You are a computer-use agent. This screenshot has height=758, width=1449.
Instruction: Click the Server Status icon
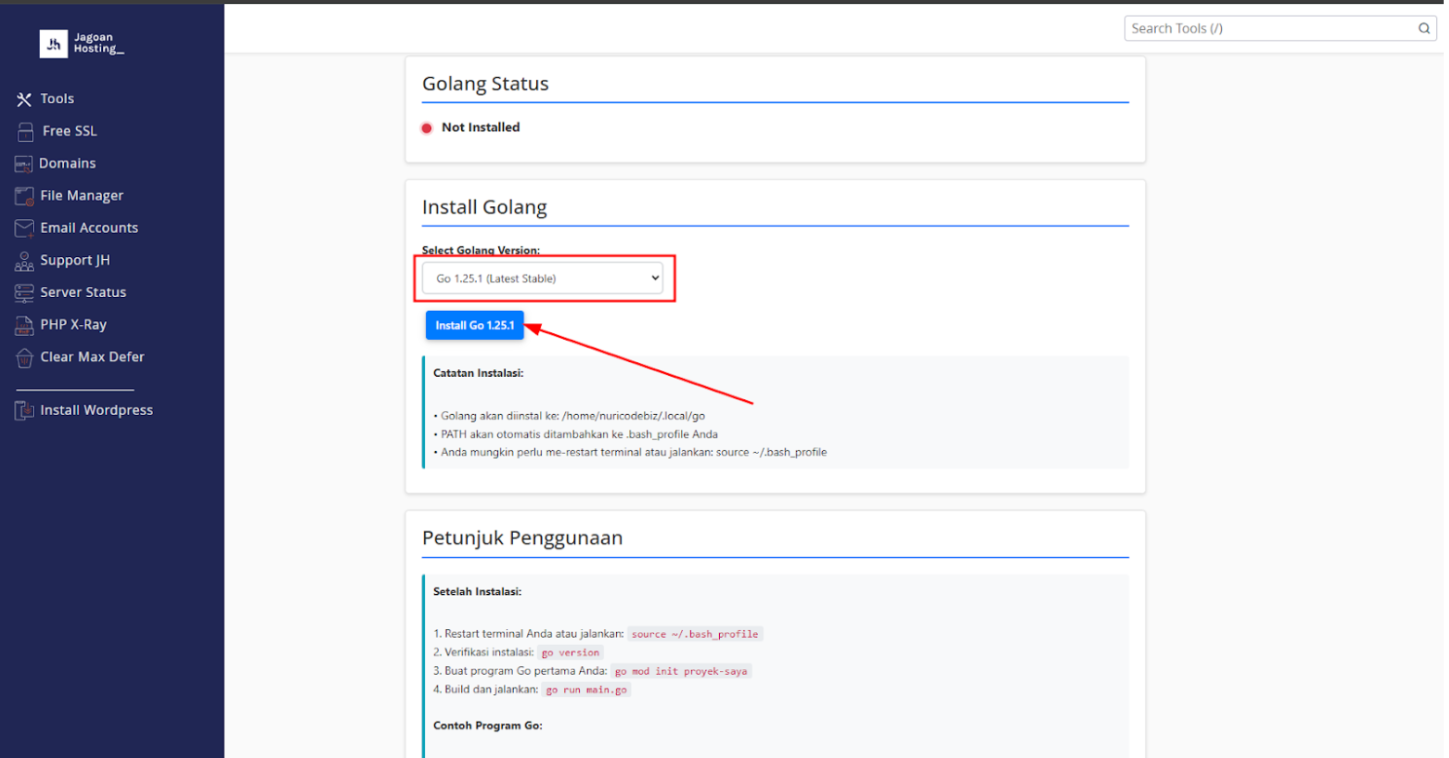point(24,293)
